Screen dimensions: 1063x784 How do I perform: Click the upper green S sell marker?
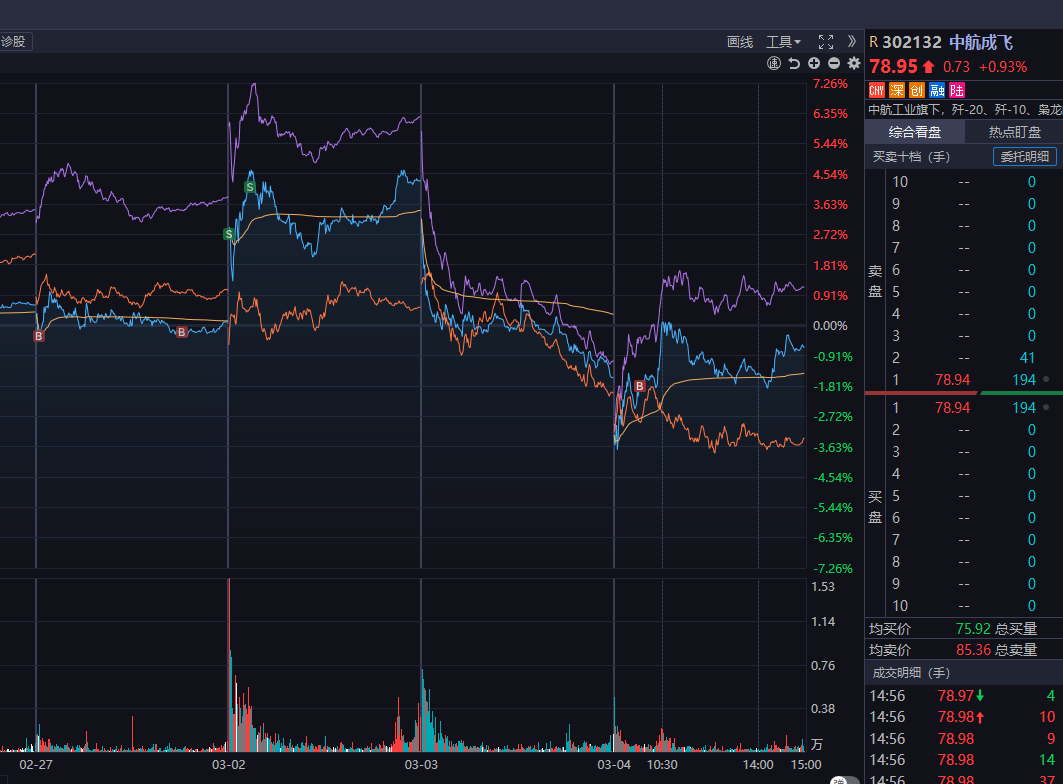pos(249,187)
